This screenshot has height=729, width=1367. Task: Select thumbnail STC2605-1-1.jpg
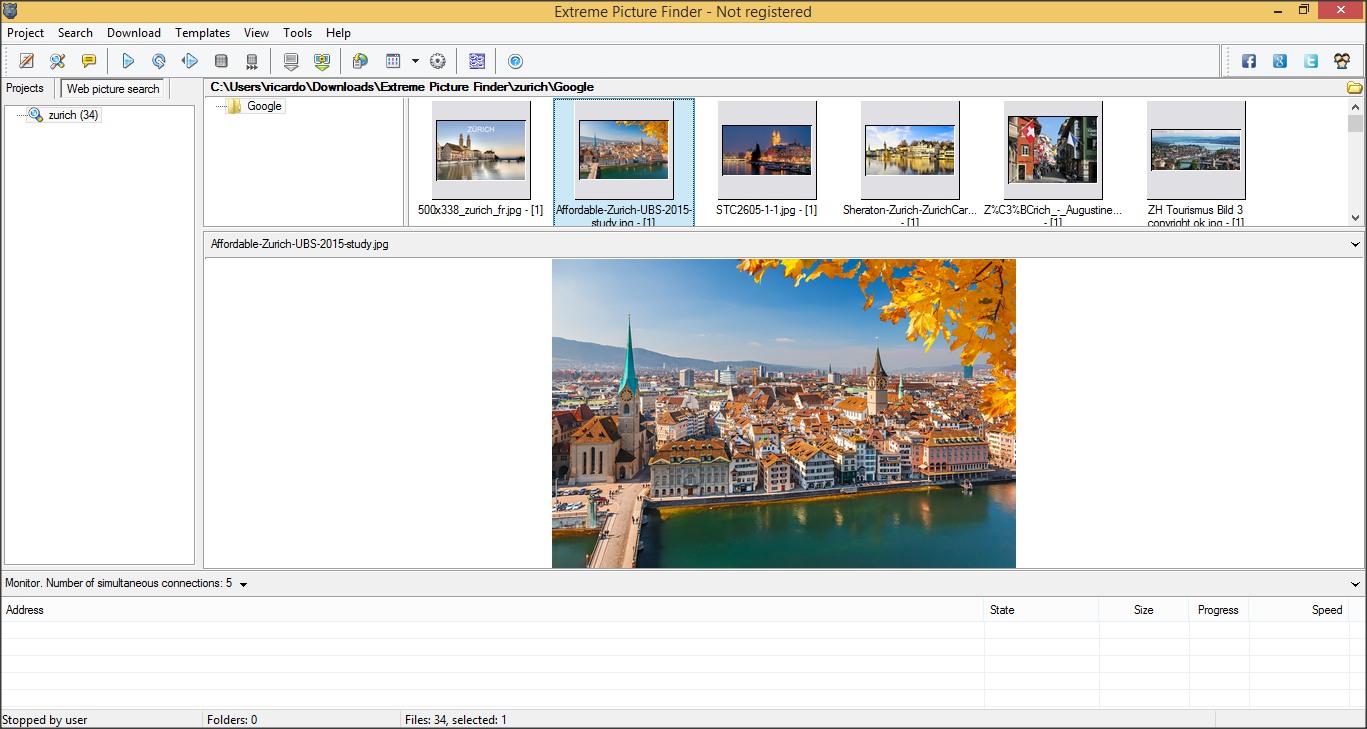[x=767, y=150]
